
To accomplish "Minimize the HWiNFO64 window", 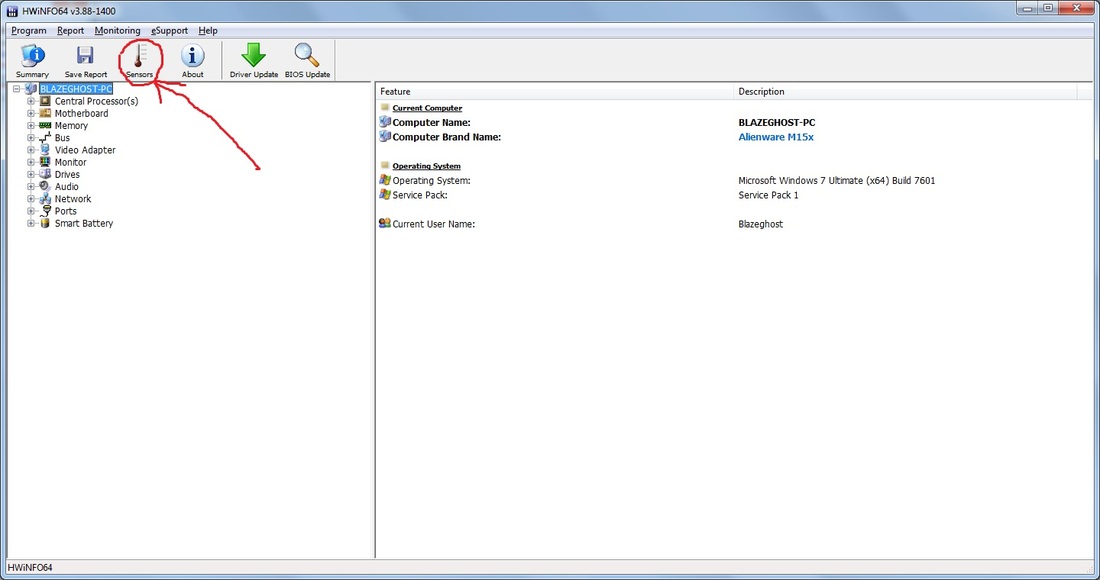I will [x=1028, y=8].
